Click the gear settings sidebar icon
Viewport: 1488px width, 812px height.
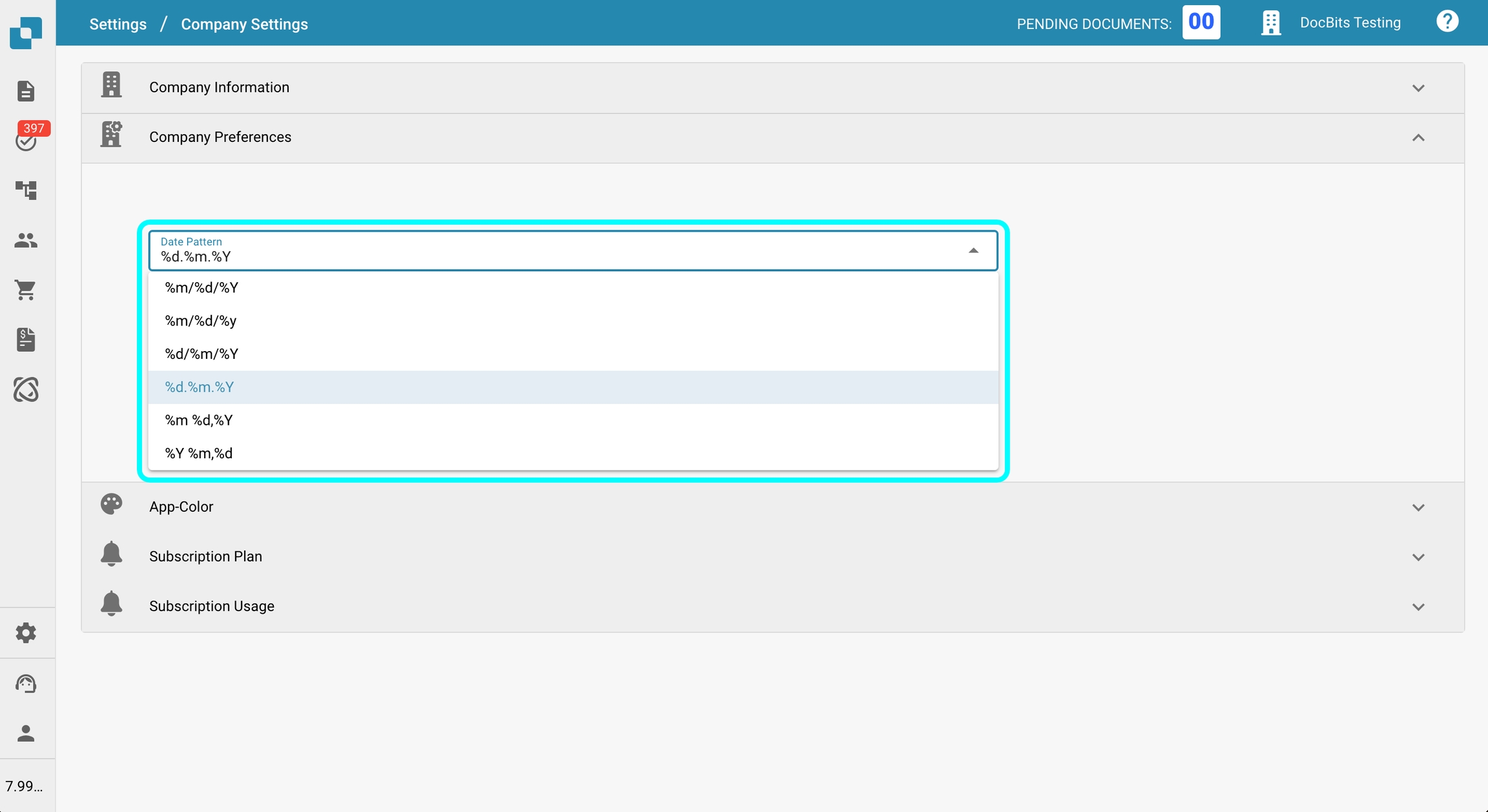(x=26, y=633)
